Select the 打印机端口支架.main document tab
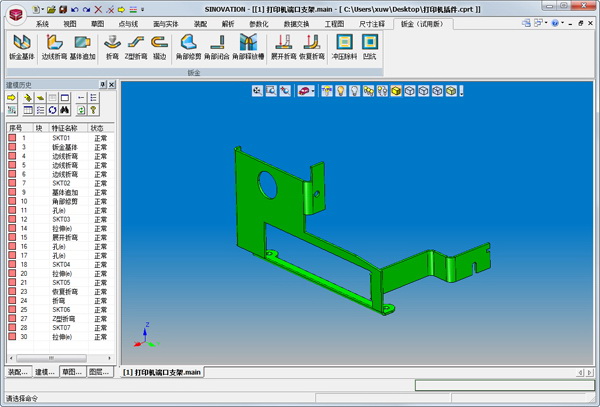 tap(162, 372)
